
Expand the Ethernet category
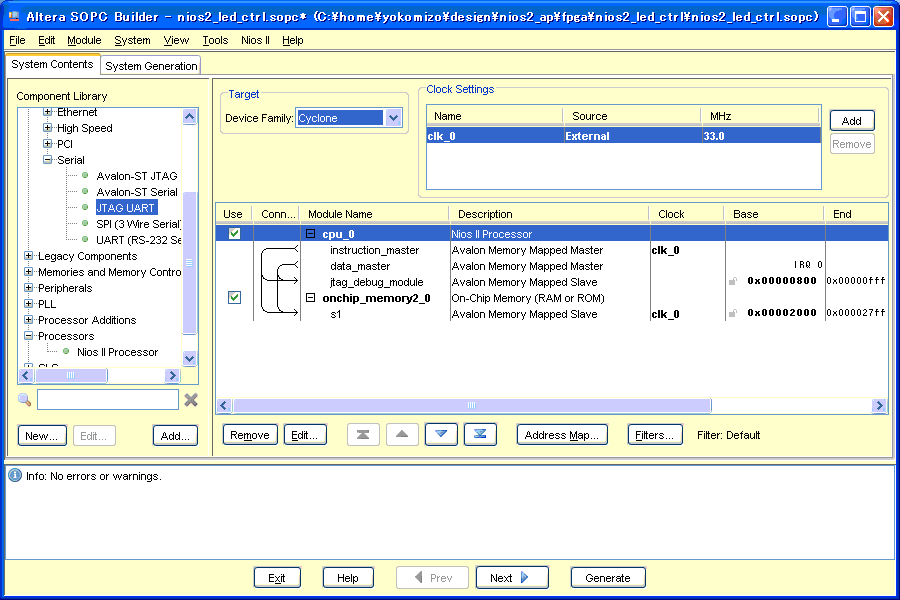pyautogui.click(x=48, y=112)
